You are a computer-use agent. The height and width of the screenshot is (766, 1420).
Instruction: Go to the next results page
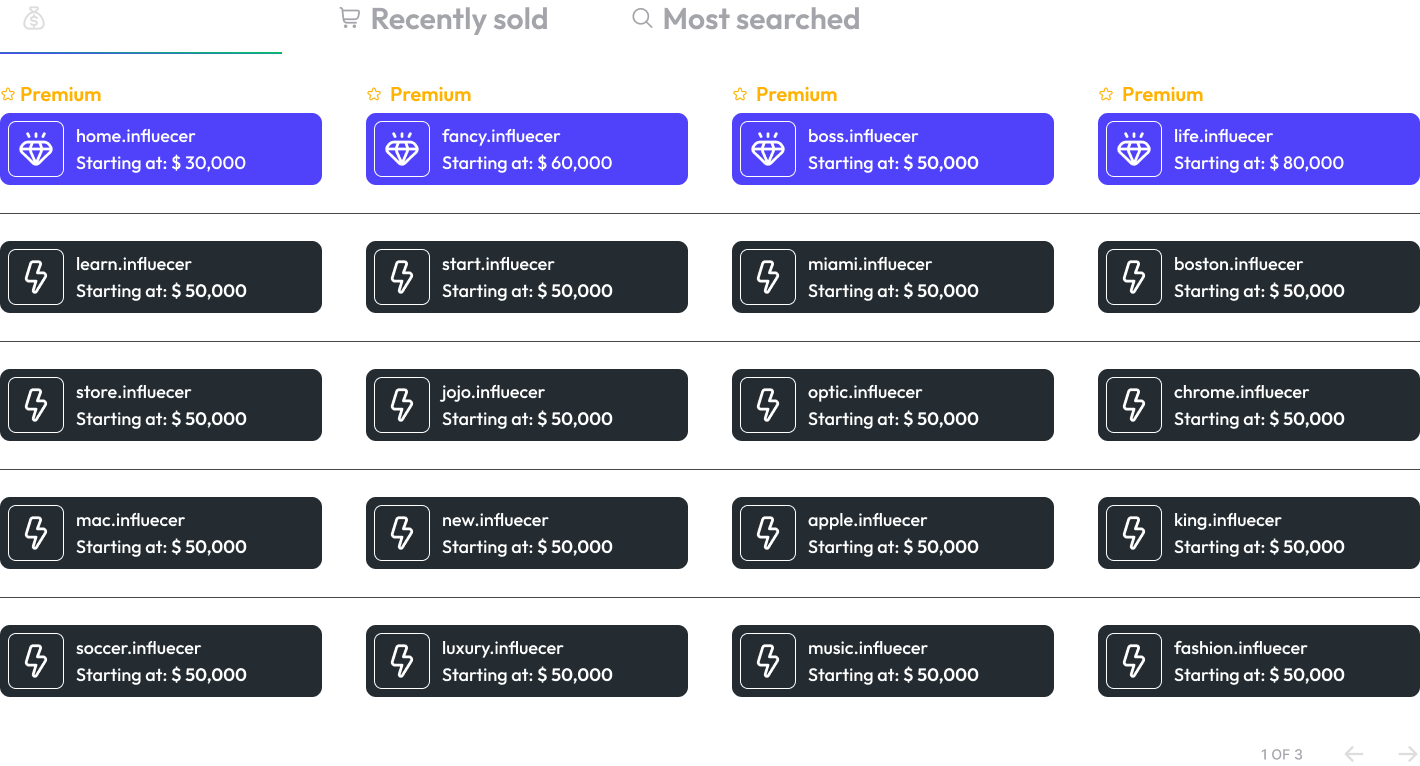(1408, 753)
